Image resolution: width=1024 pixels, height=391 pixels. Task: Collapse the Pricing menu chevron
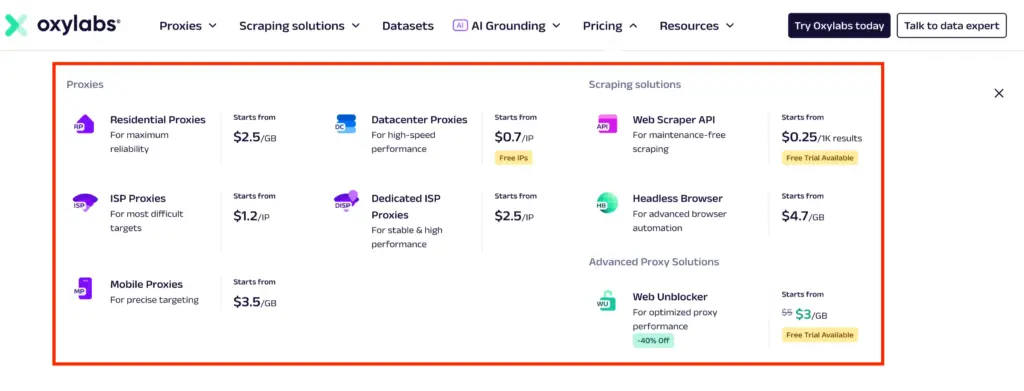coord(633,26)
